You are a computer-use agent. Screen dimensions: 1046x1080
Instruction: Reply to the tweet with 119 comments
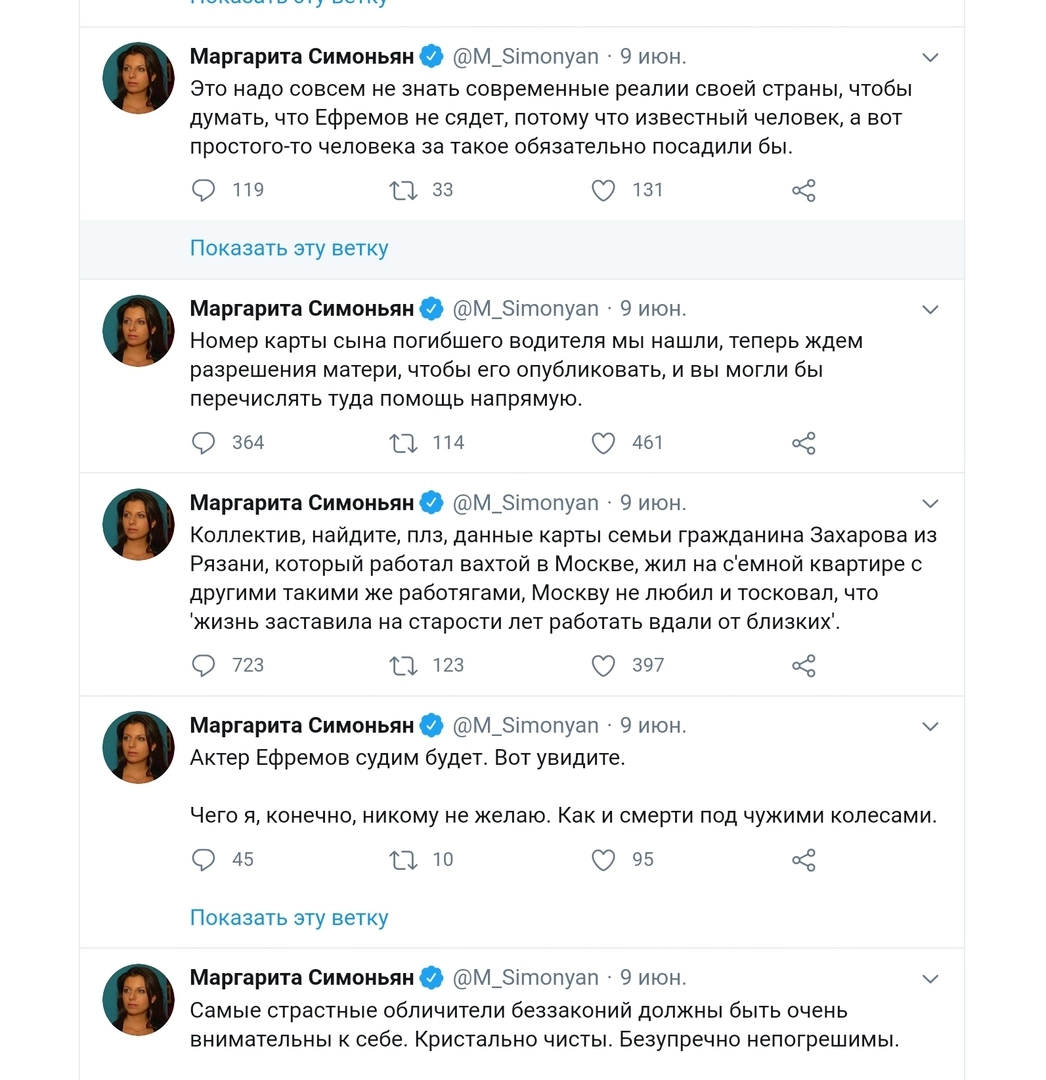(x=203, y=190)
